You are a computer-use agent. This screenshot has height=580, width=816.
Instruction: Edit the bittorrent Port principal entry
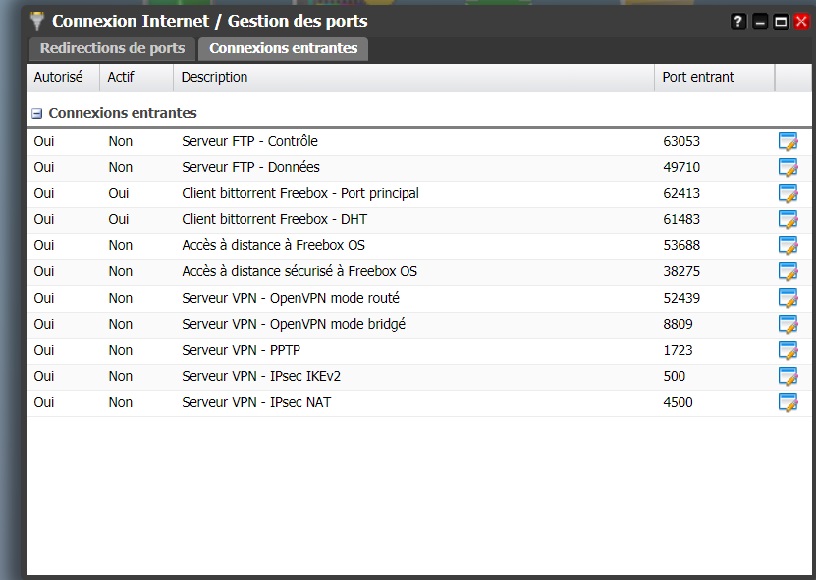click(x=788, y=194)
